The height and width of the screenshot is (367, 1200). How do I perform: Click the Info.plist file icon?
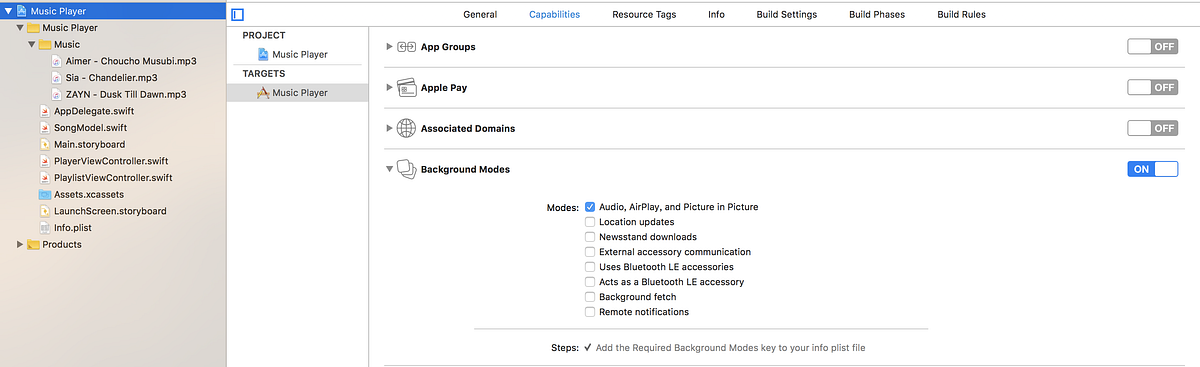point(45,228)
